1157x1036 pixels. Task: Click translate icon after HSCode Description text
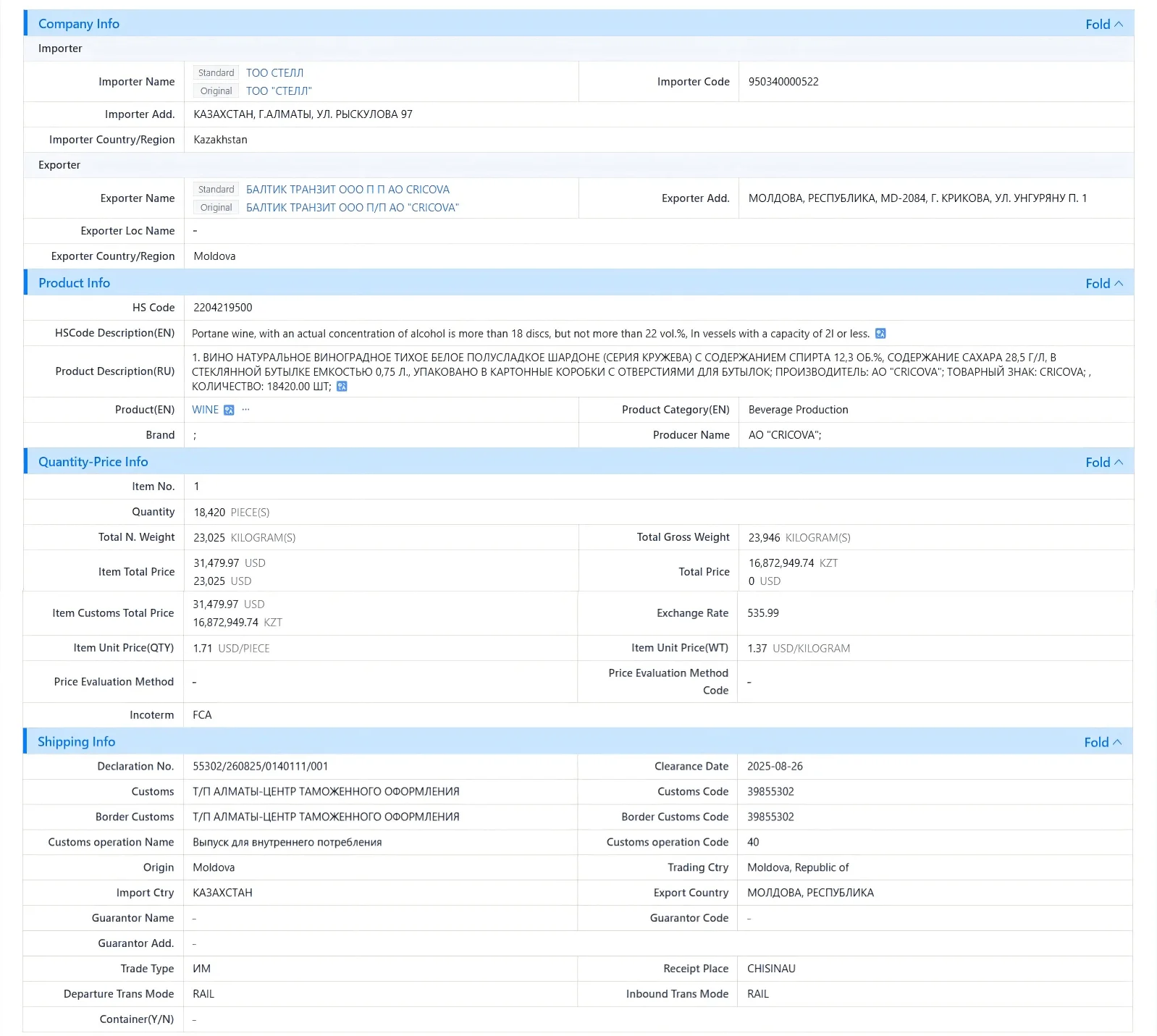coord(880,334)
